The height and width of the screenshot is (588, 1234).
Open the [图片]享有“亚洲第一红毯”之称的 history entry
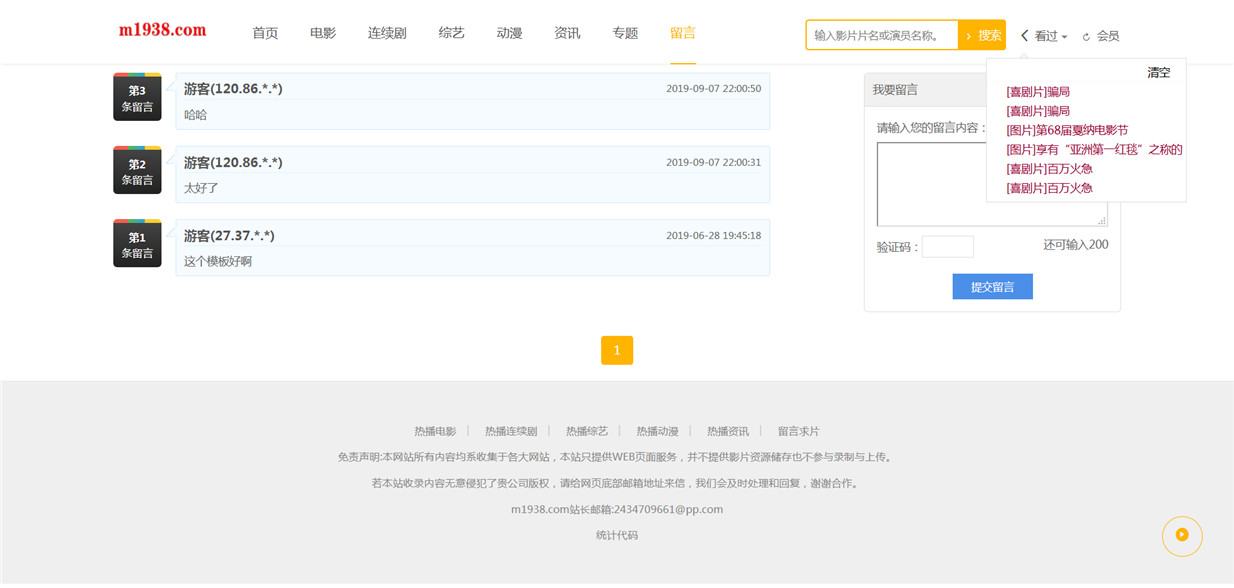coord(1095,150)
